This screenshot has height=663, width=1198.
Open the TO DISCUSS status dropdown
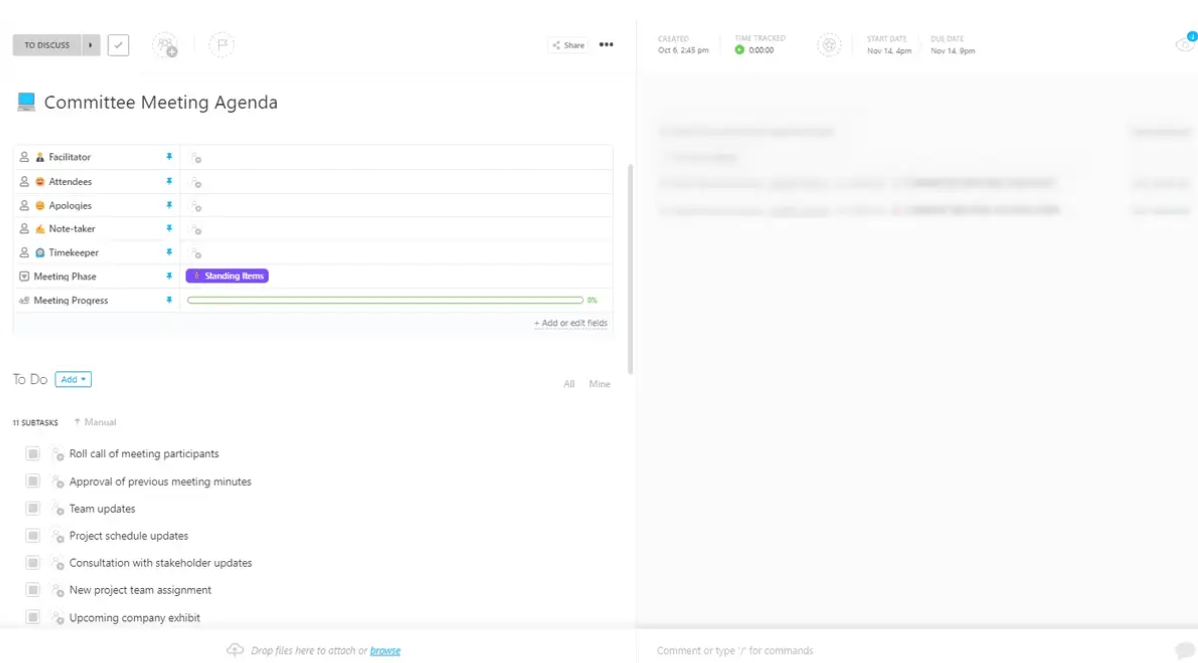coord(47,45)
